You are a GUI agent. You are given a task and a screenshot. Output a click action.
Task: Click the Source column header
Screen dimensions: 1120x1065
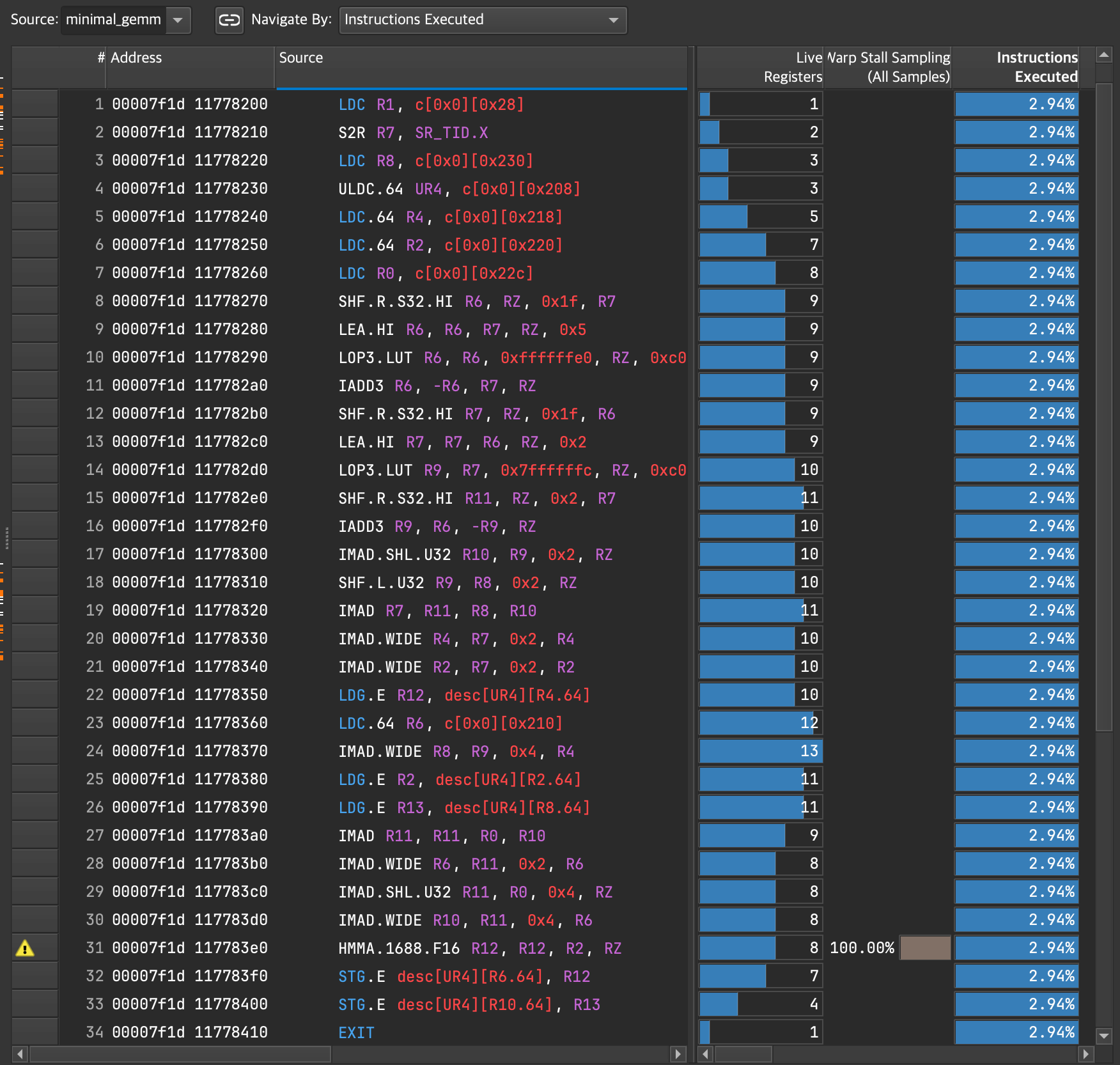(301, 58)
